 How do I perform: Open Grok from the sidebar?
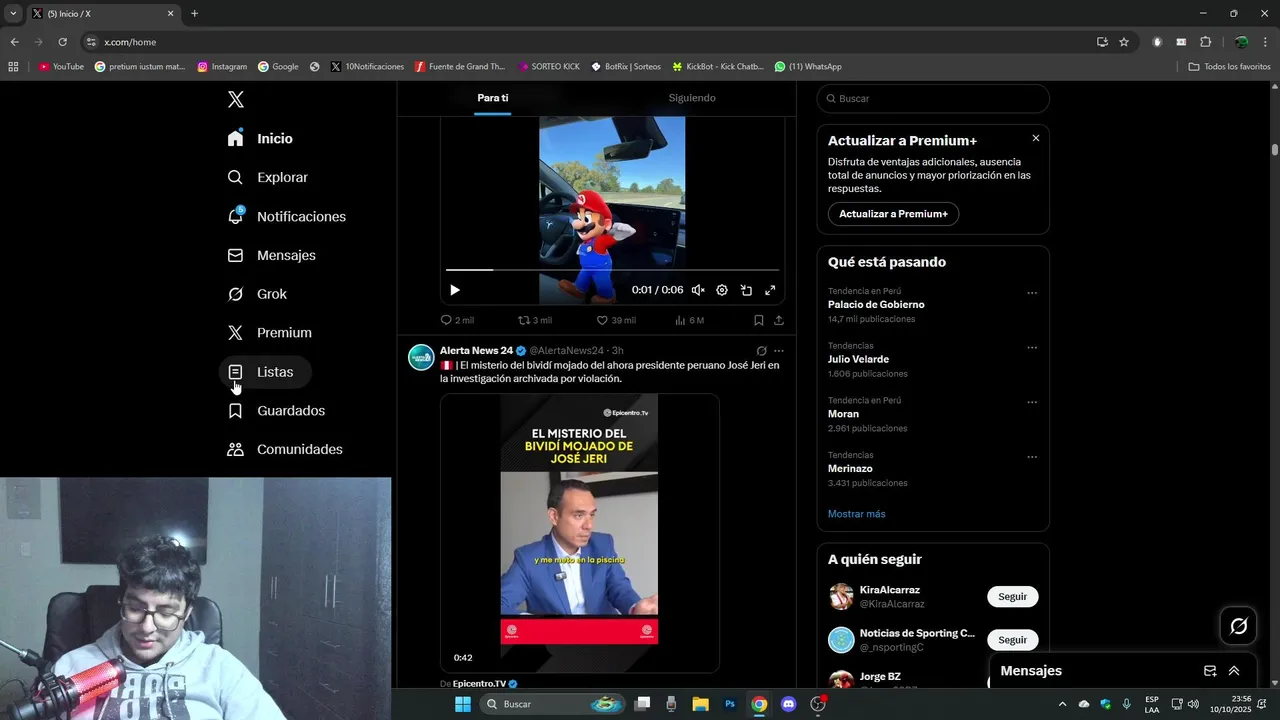click(257, 294)
